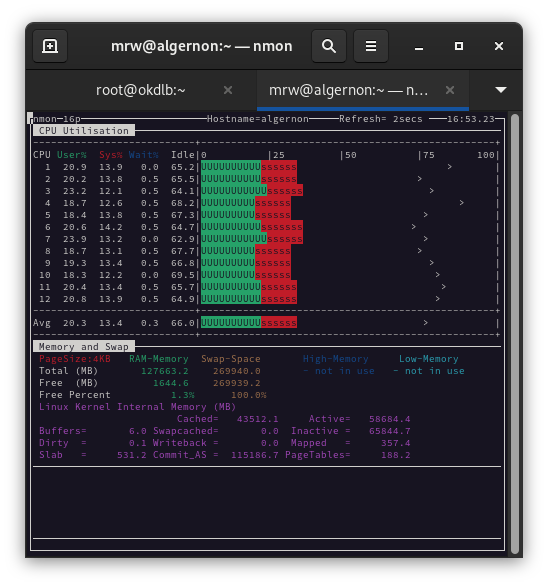Click the User% column header

click(72, 155)
